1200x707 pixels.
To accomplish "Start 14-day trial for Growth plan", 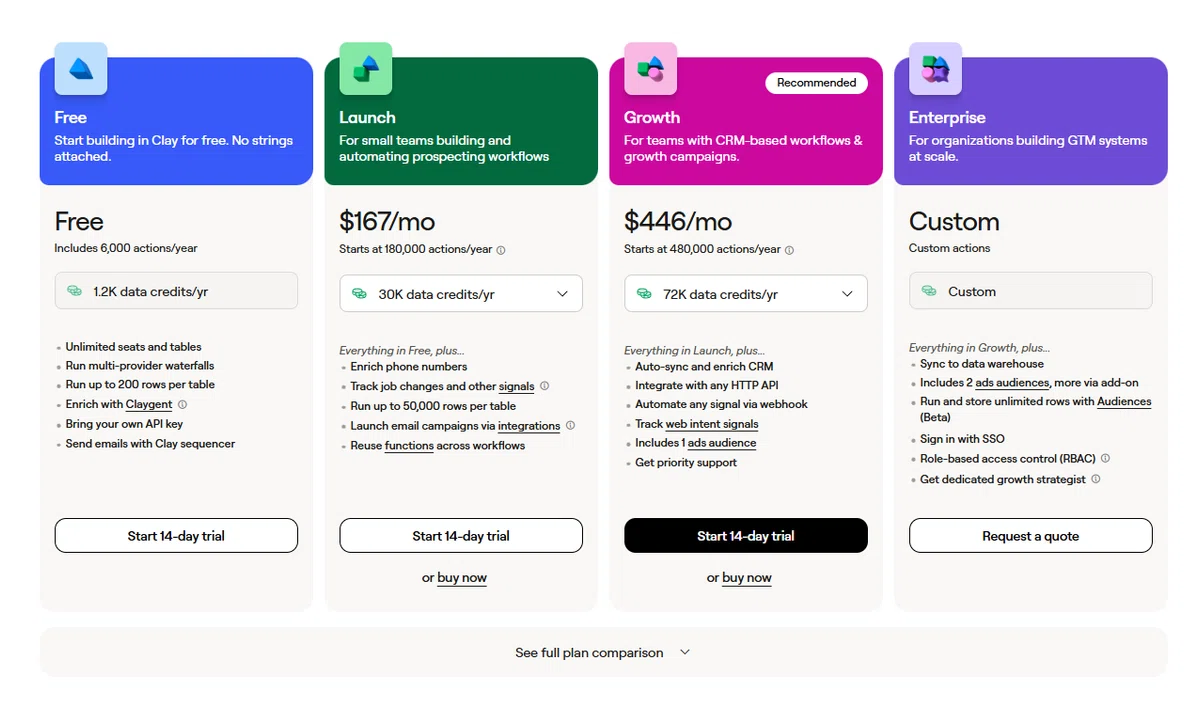I will coord(746,536).
